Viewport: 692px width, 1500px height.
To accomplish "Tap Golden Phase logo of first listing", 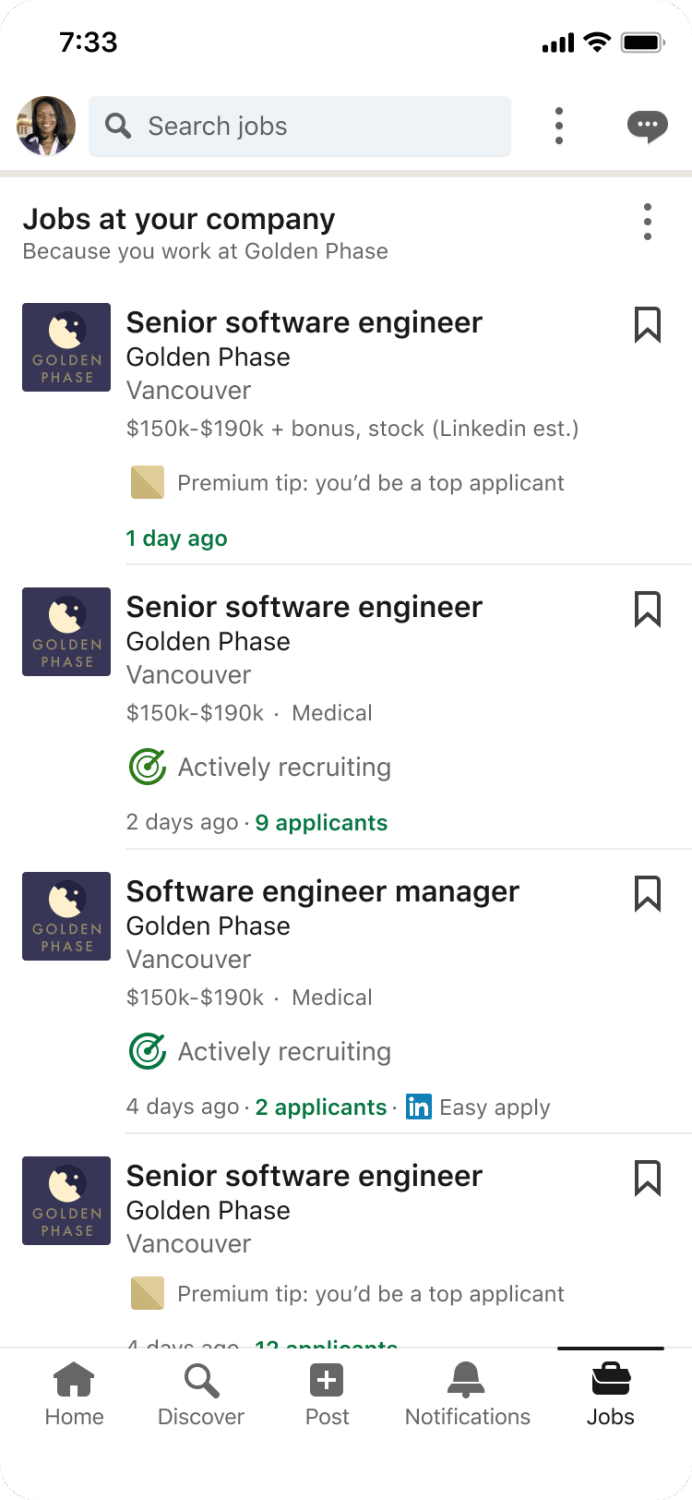I will click(67, 347).
